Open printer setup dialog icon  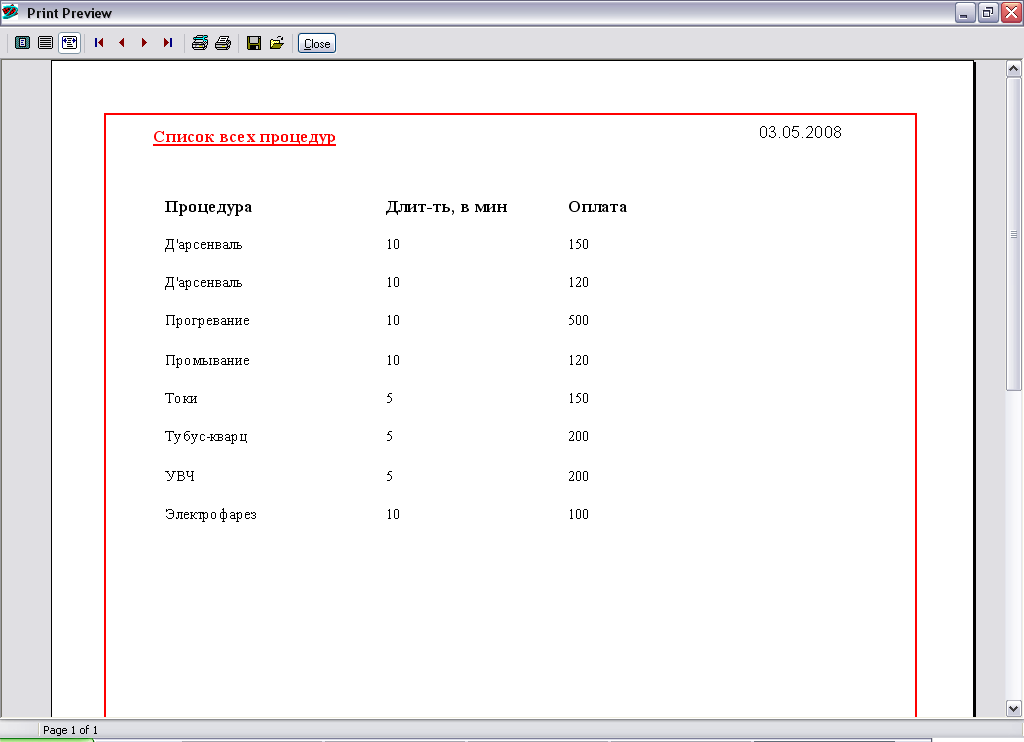[200, 43]
